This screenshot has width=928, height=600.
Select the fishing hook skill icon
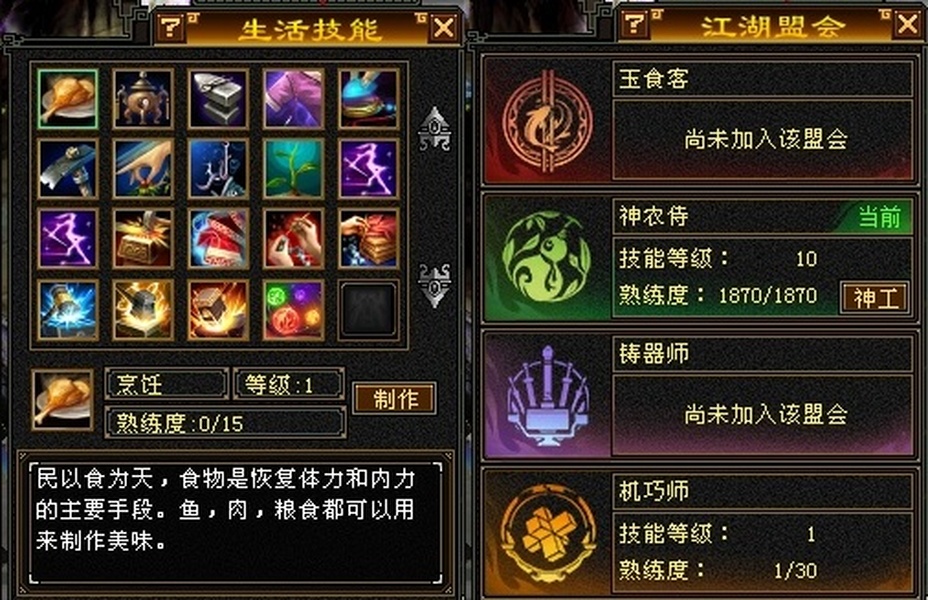click(x=218, y=169)
